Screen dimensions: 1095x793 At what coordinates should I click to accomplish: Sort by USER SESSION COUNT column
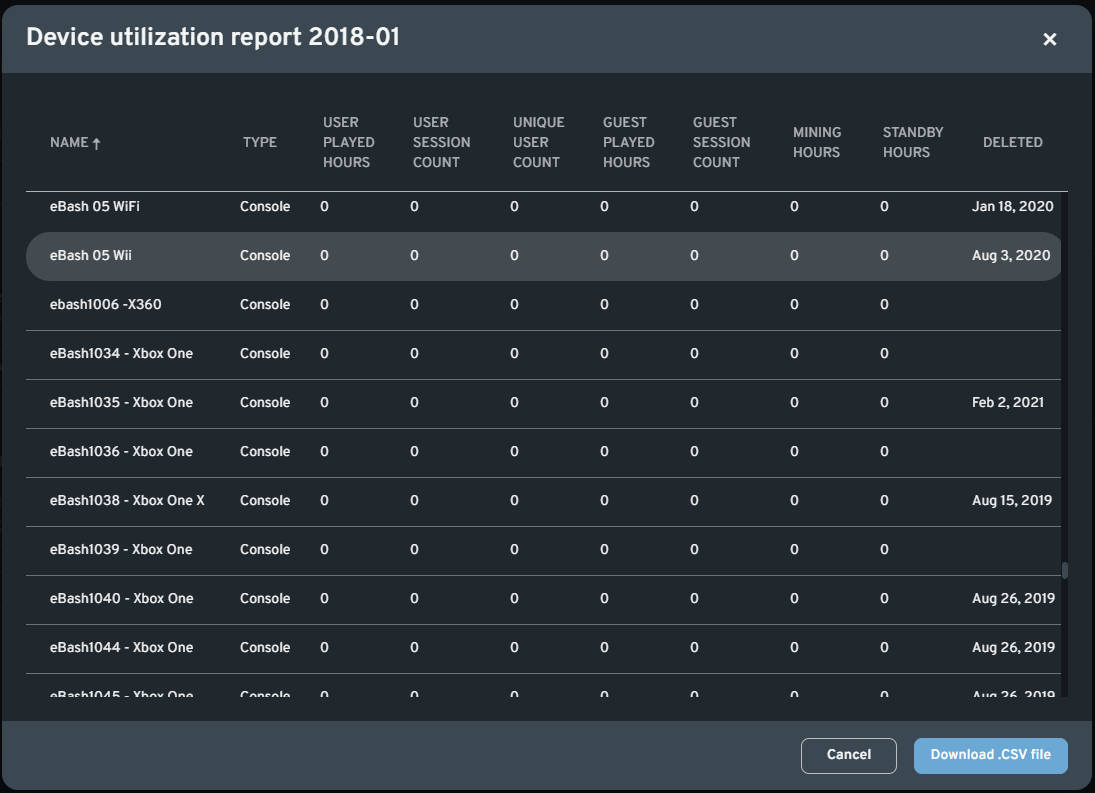[441, 142]
